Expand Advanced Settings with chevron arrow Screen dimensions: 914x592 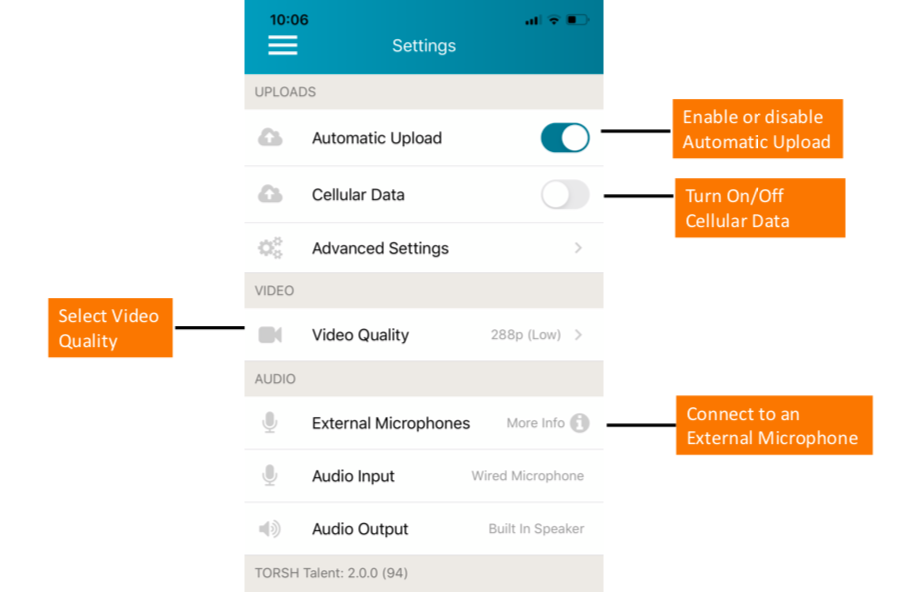point(578,248)
